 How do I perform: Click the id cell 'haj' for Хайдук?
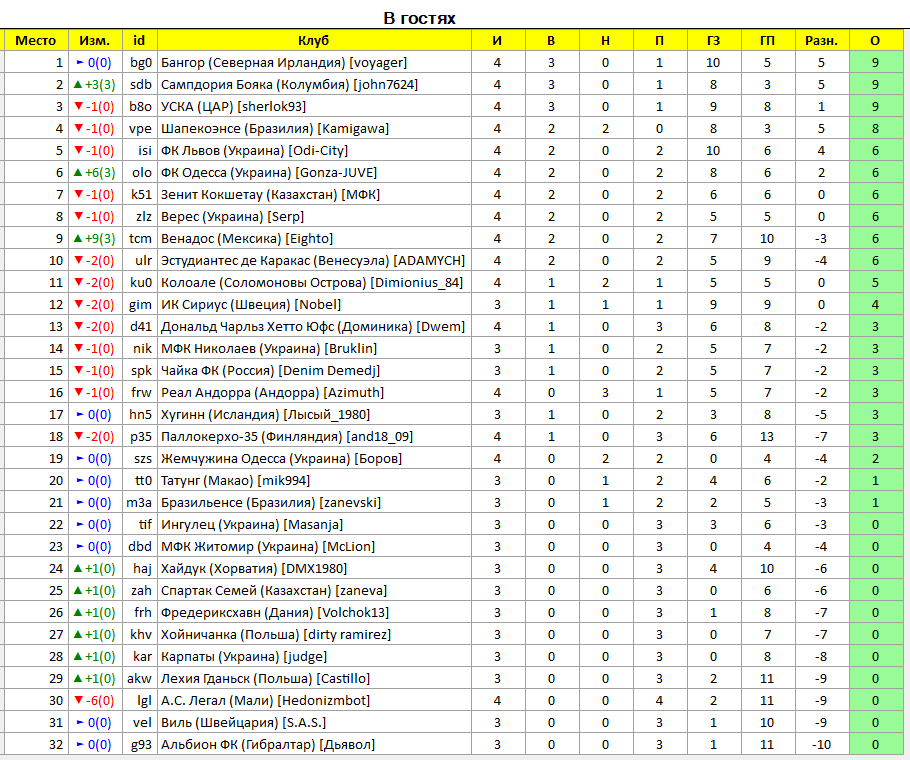pos(142,569)
